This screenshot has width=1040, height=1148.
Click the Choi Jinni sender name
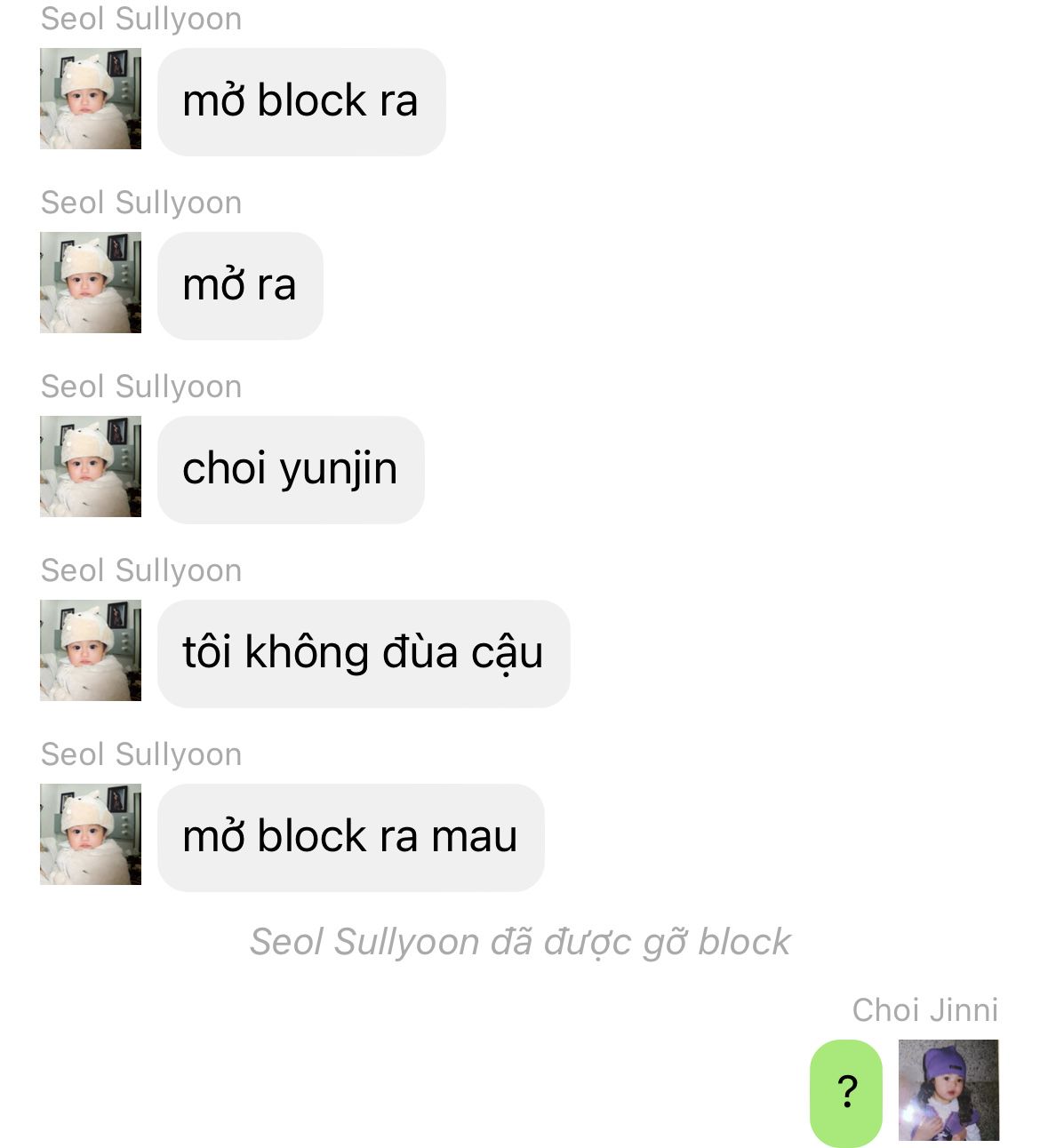coord(925,1010)
